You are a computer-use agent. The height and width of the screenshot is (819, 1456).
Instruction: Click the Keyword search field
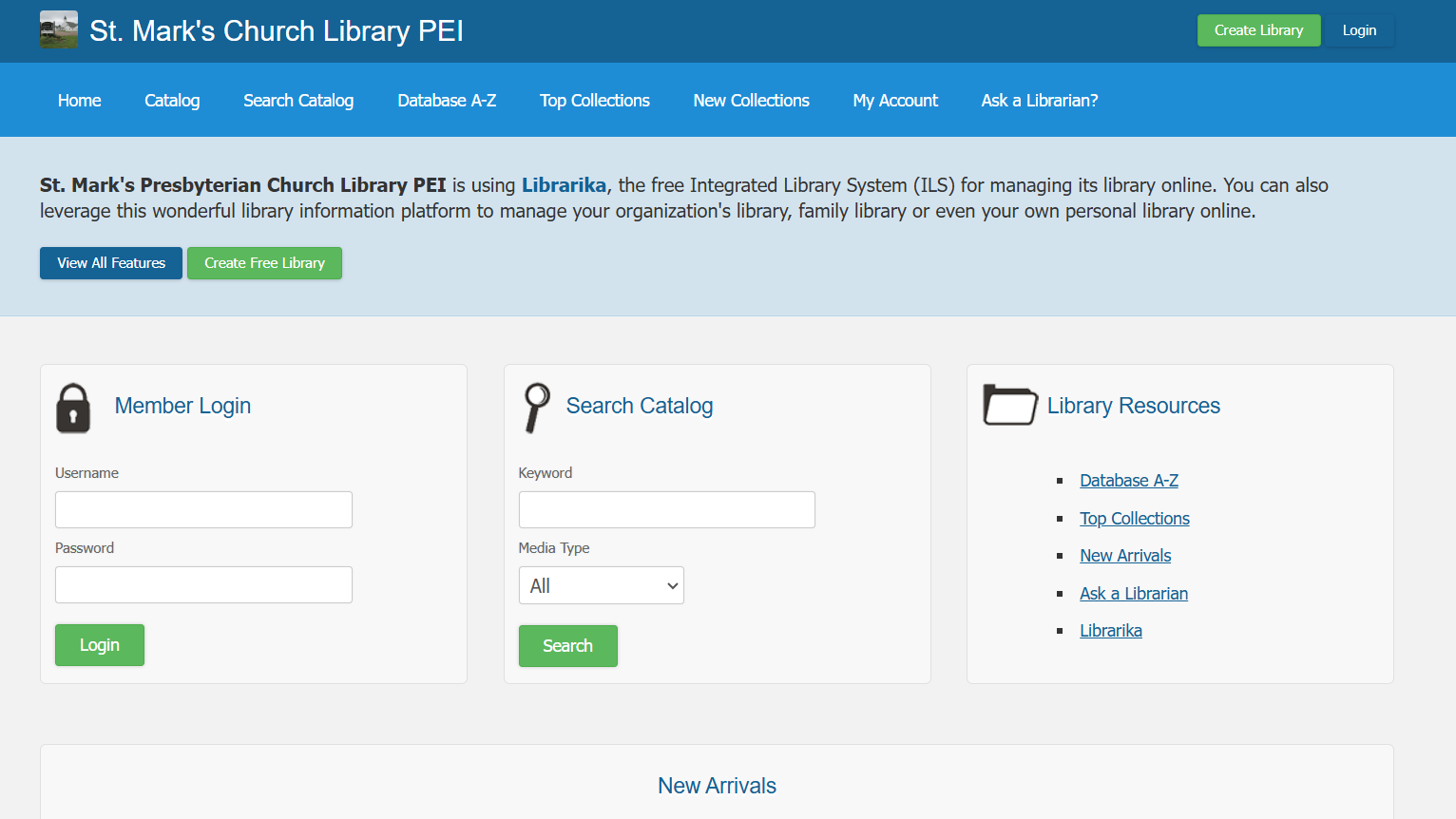666,510
